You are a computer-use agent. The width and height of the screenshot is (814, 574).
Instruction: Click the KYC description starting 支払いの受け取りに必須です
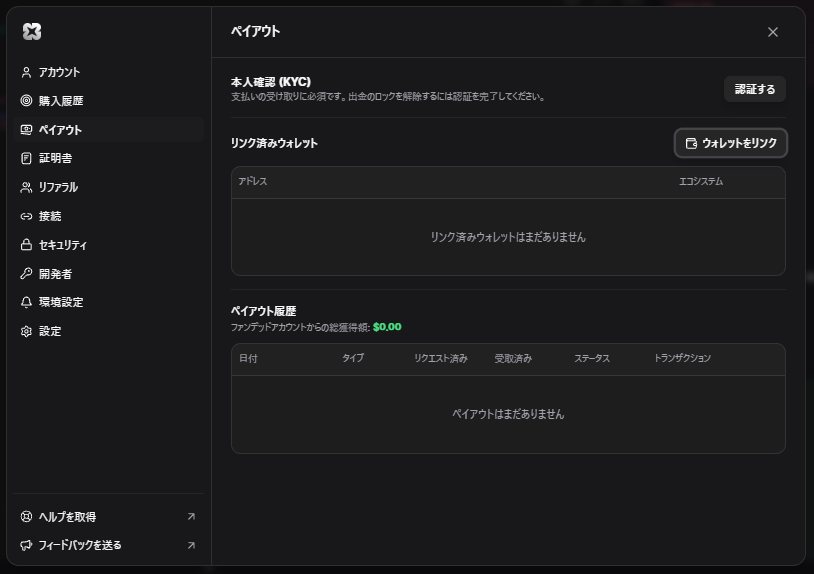coord(388,97)
